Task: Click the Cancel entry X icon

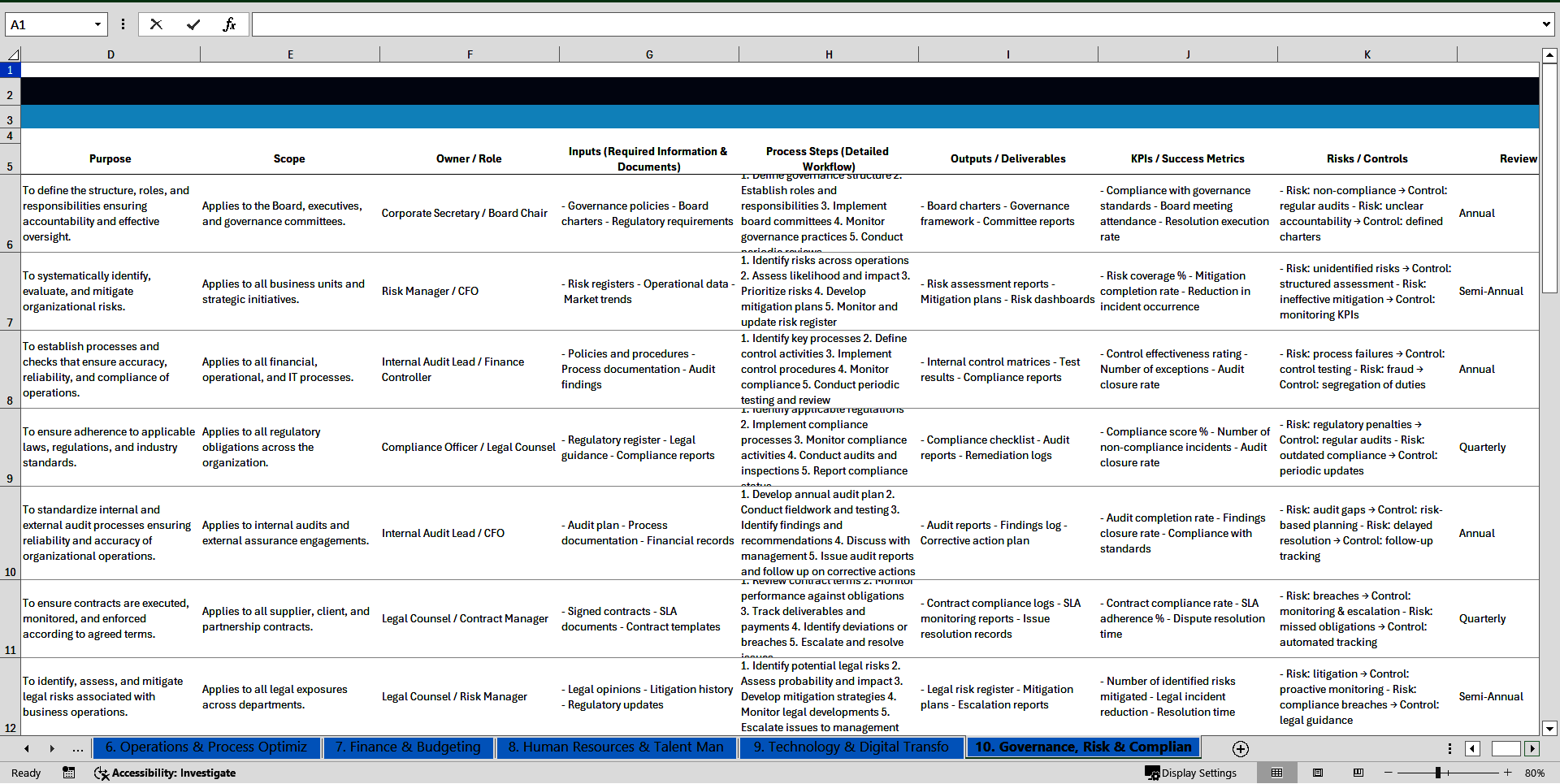Action: [x=156, y=24]
